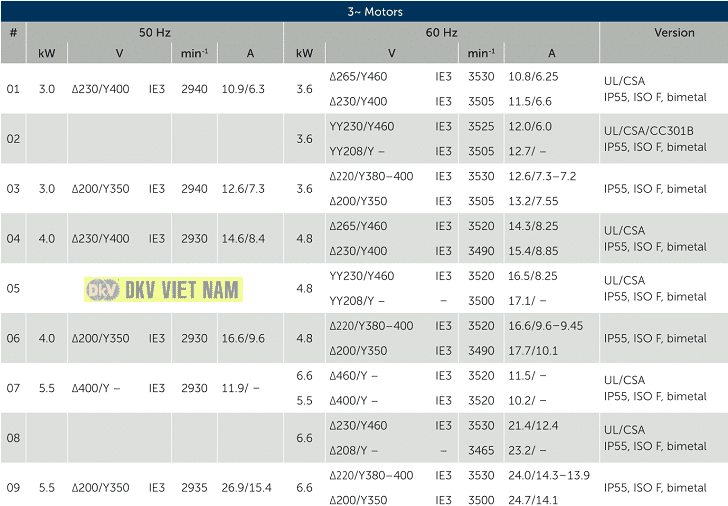Select the 24.0/14.3–13.9 current value
The width and height of the screenshot is (728, 506).
[x=550, y=476]
